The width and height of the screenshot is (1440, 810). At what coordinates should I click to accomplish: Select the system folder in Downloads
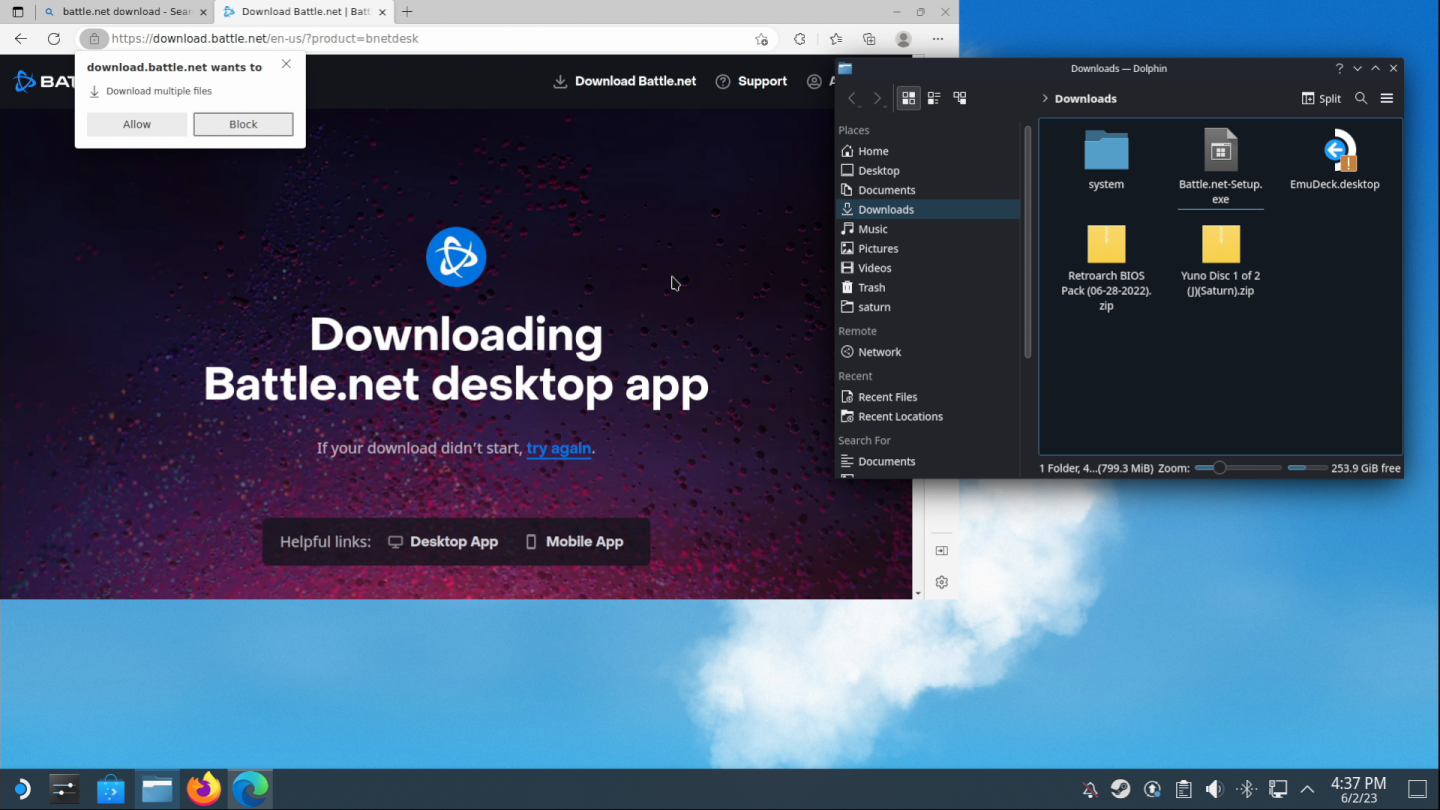point(1106,160)
